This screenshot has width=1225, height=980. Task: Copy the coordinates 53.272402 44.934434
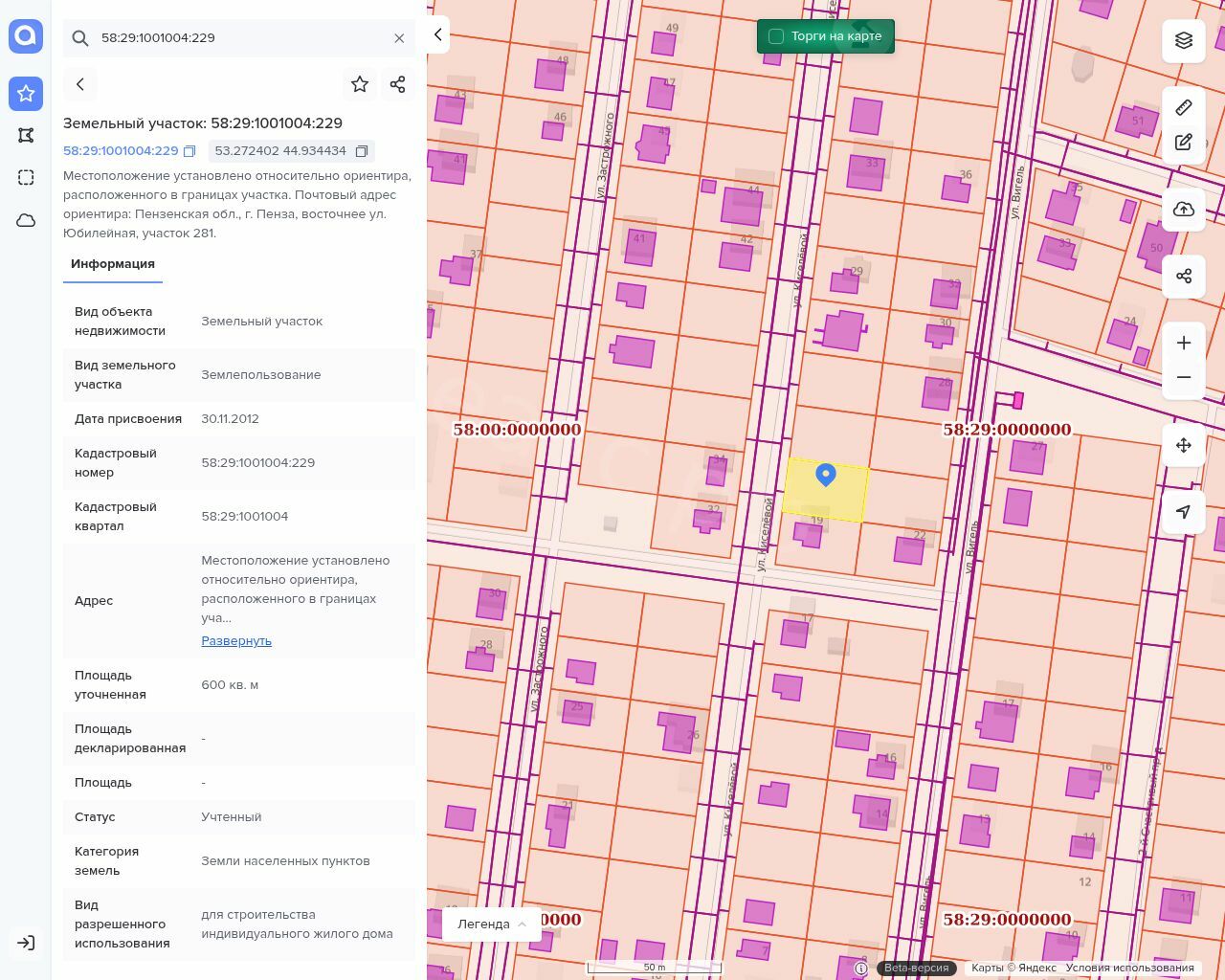point(362,151)
